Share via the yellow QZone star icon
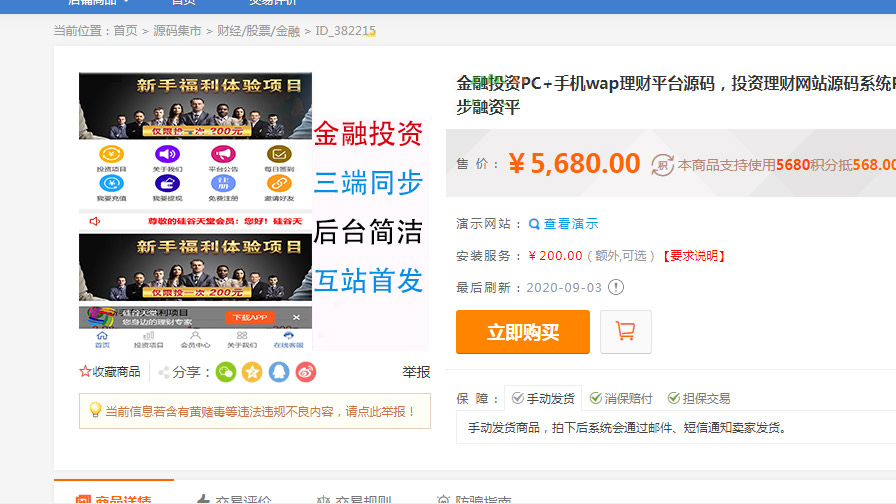 252,372
